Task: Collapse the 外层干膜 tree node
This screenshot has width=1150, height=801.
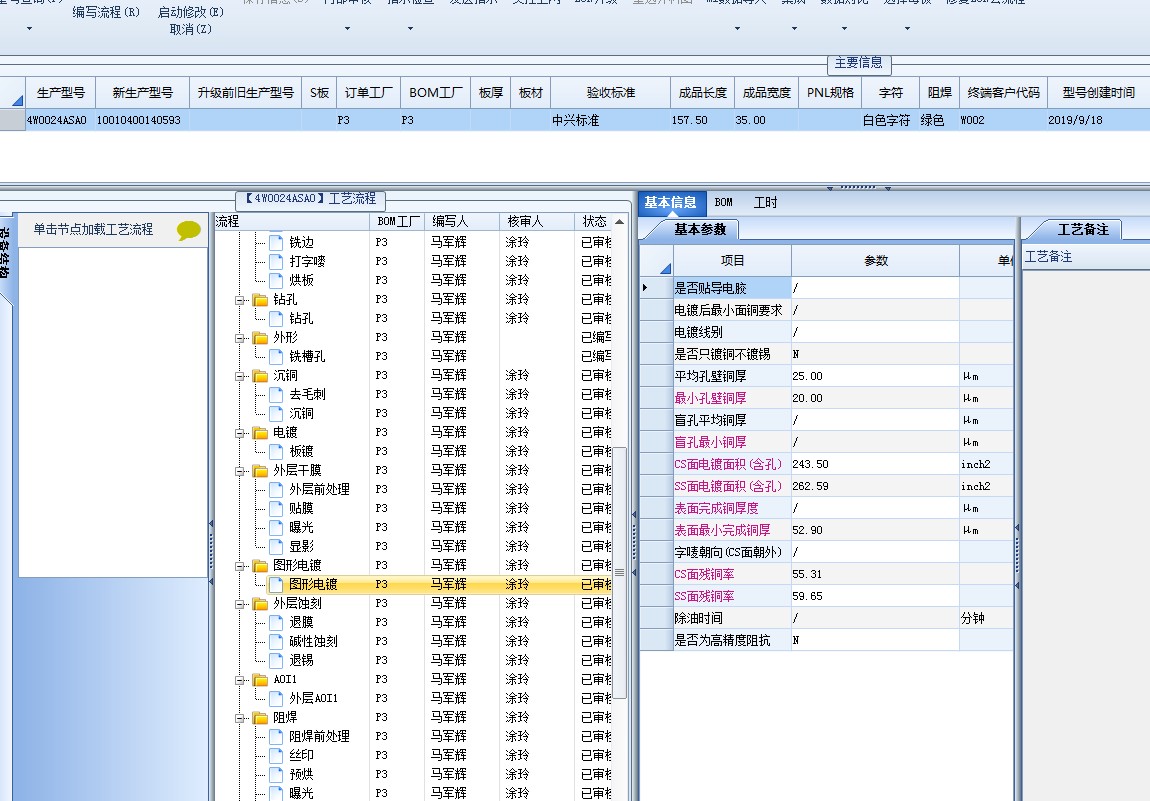Action: [x=240, y=471]
